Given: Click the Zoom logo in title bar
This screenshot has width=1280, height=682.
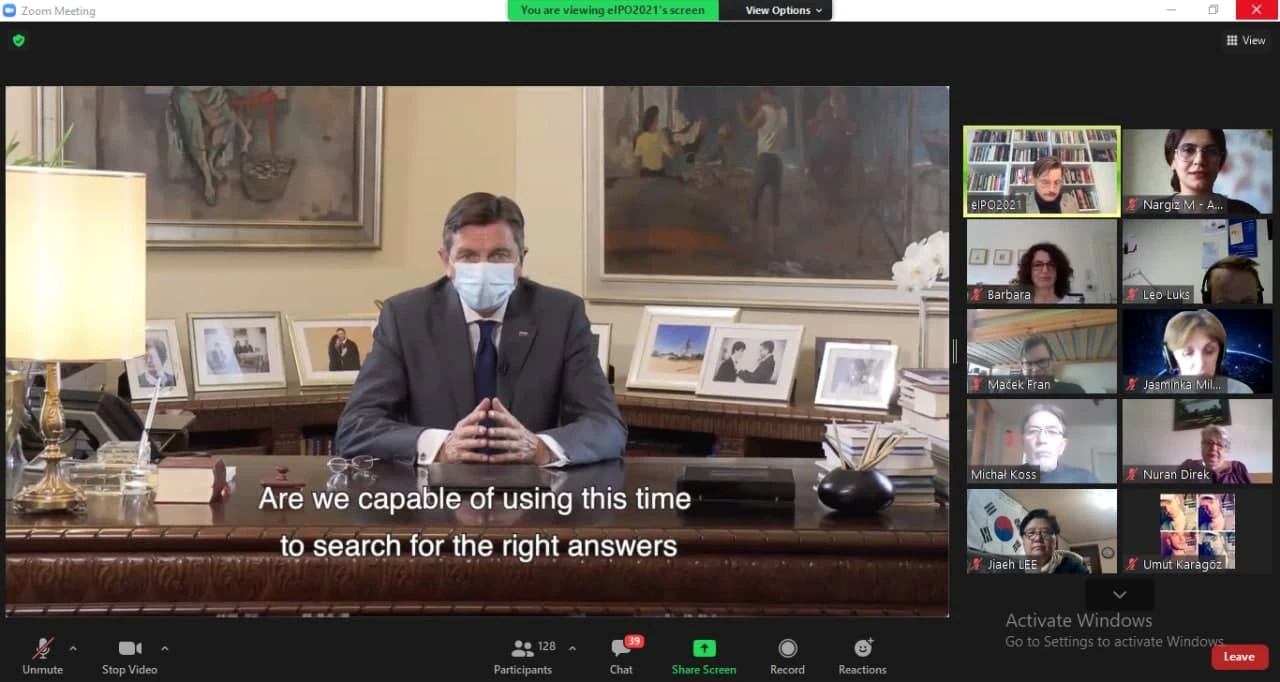Looking at the screenshot, I should 10,11.
